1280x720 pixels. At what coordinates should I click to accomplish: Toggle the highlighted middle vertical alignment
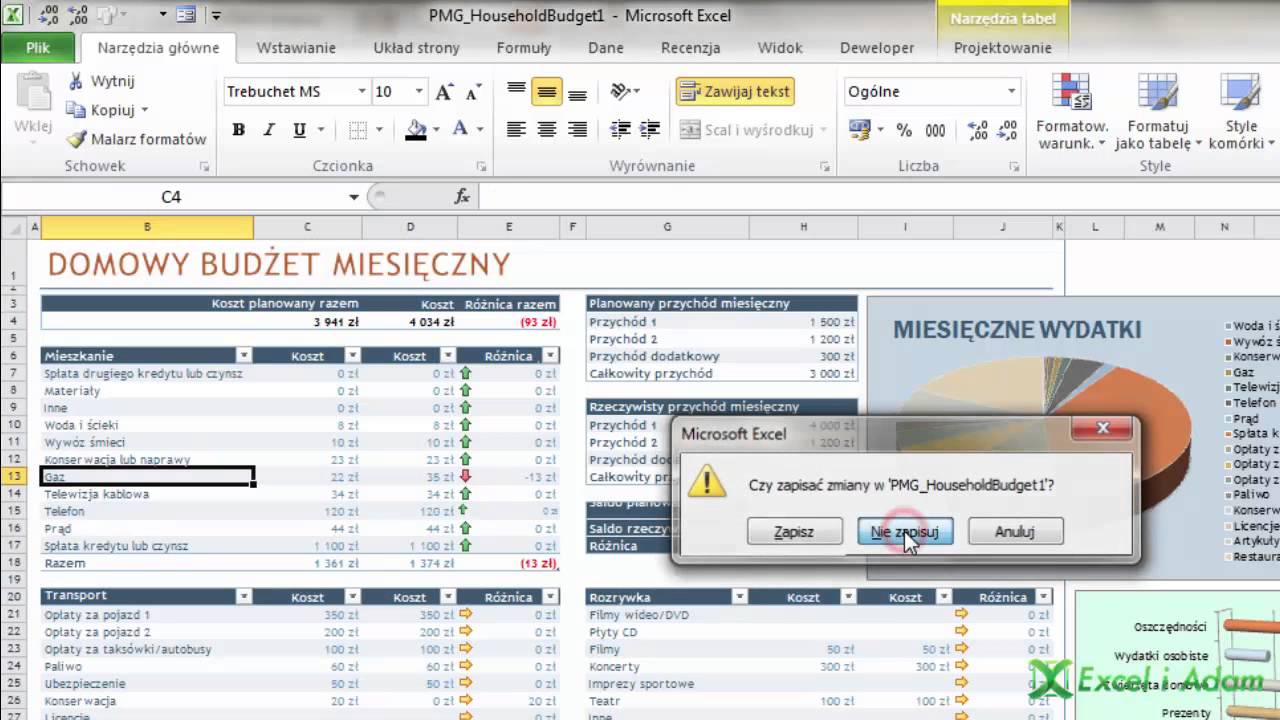(546, 92)
